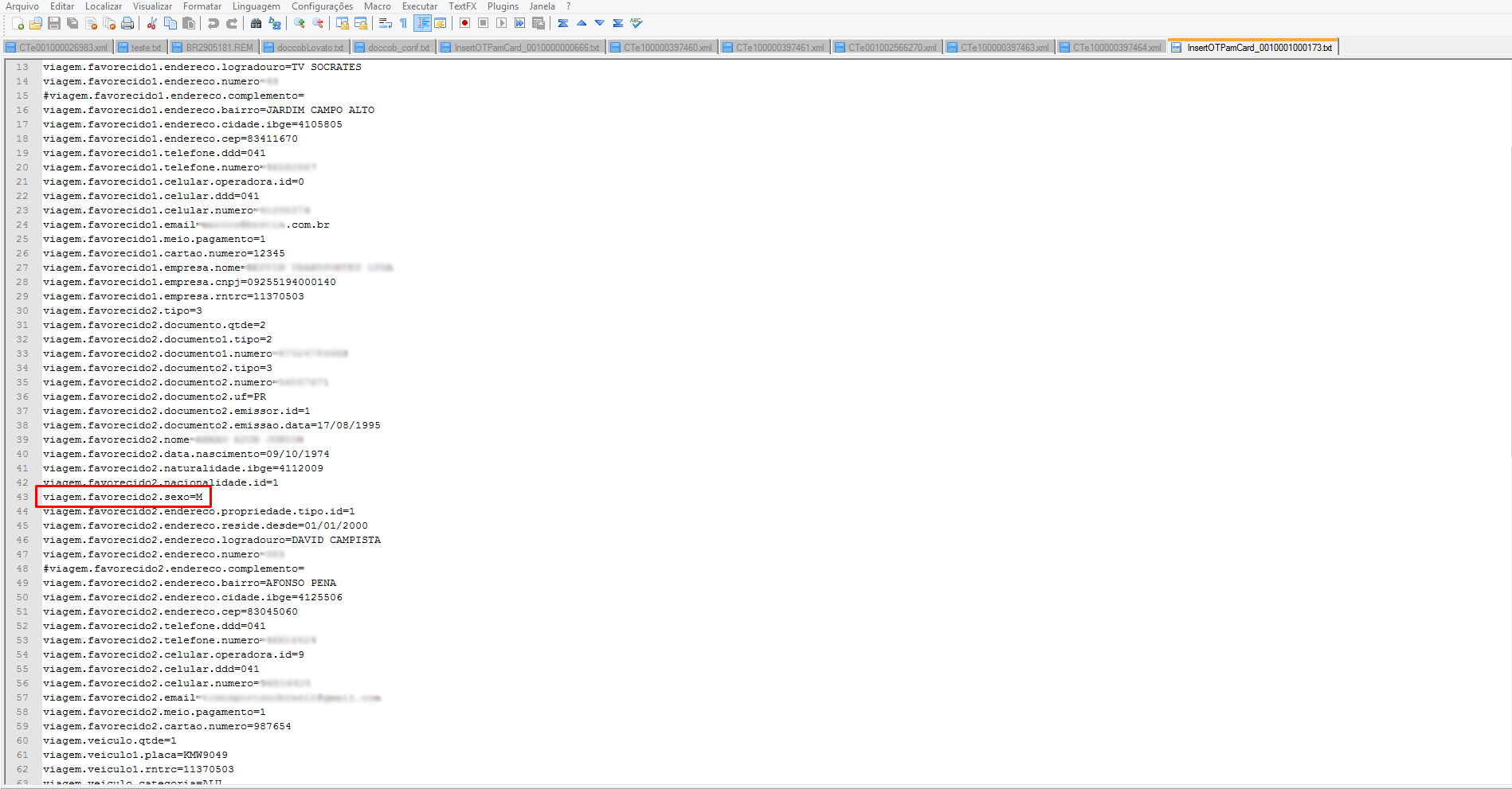
Task: Toggle show all characters pilcrow icon
Action: (x=403, y=24)
